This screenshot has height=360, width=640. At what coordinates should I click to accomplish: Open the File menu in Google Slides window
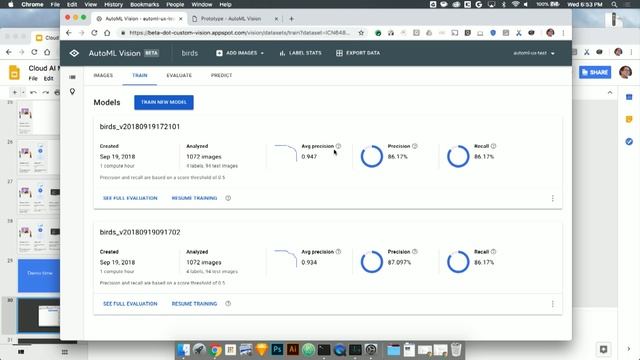click(x=33, y=78)
